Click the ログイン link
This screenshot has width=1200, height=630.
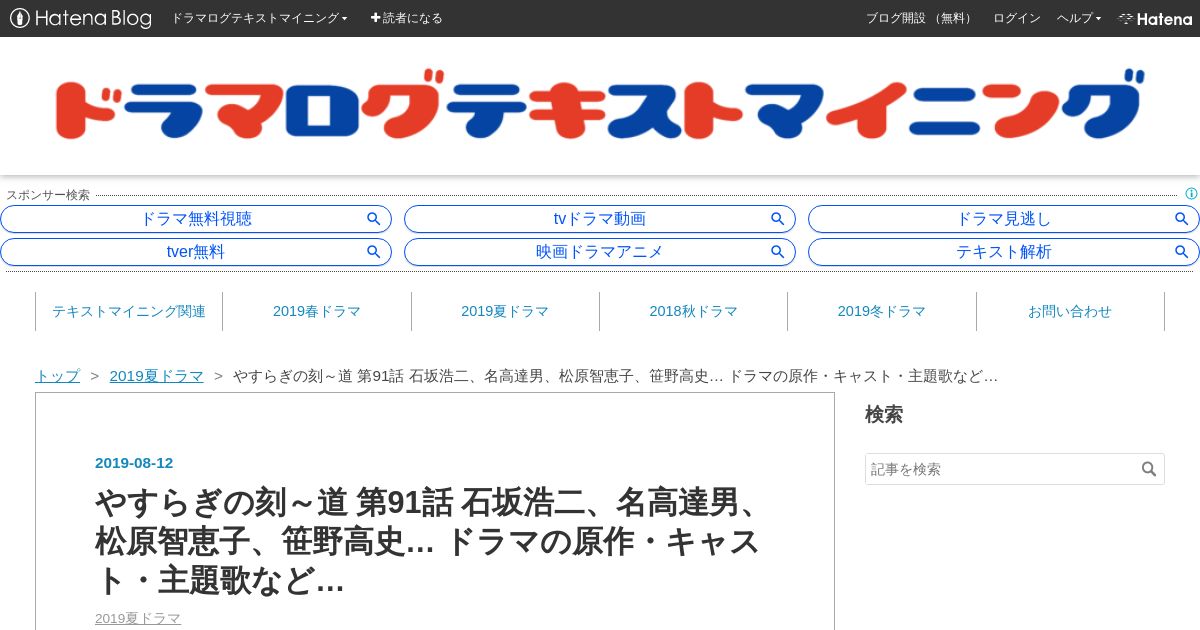1016,18
